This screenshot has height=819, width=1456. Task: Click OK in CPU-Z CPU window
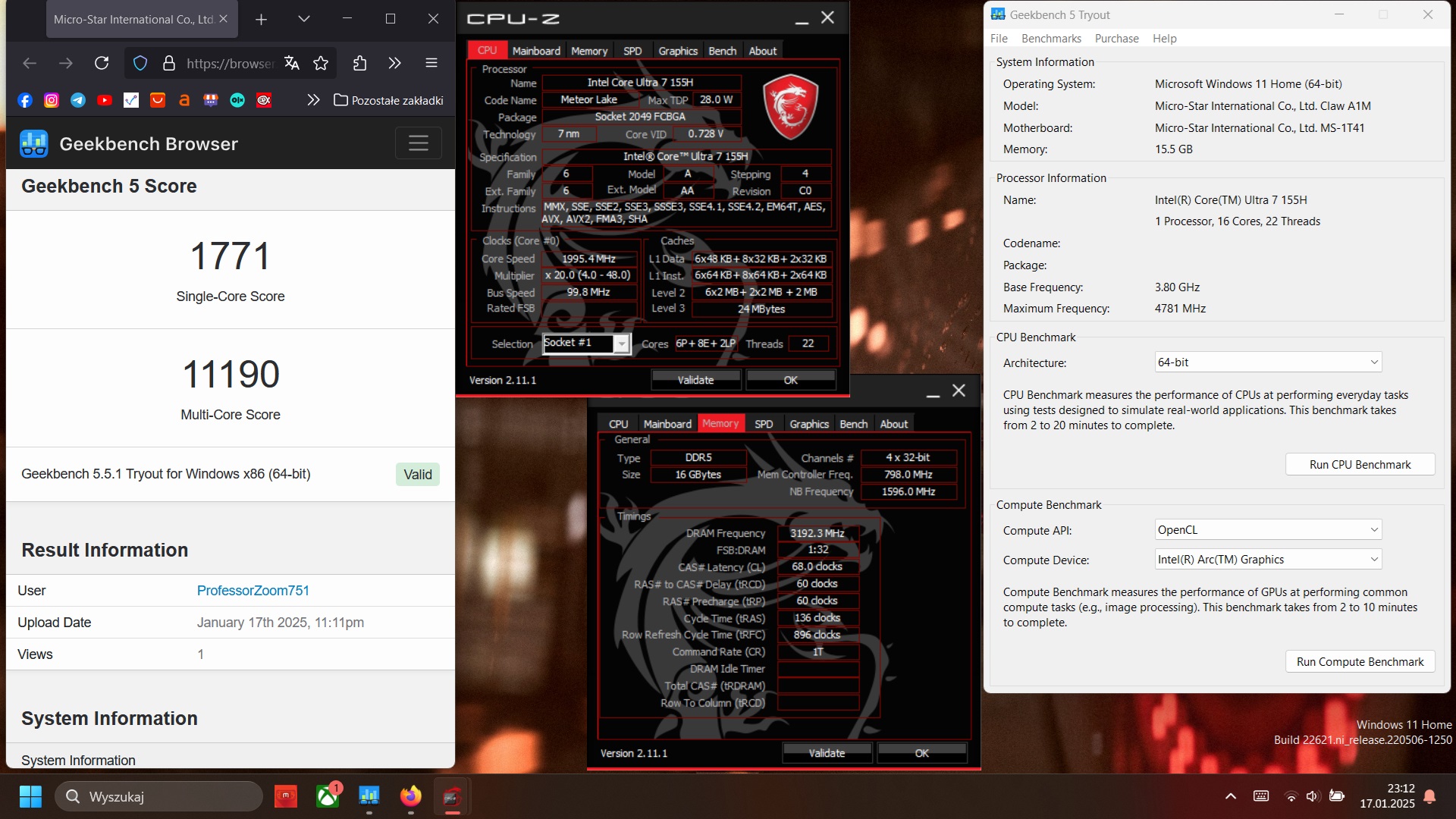click(790, 380)
